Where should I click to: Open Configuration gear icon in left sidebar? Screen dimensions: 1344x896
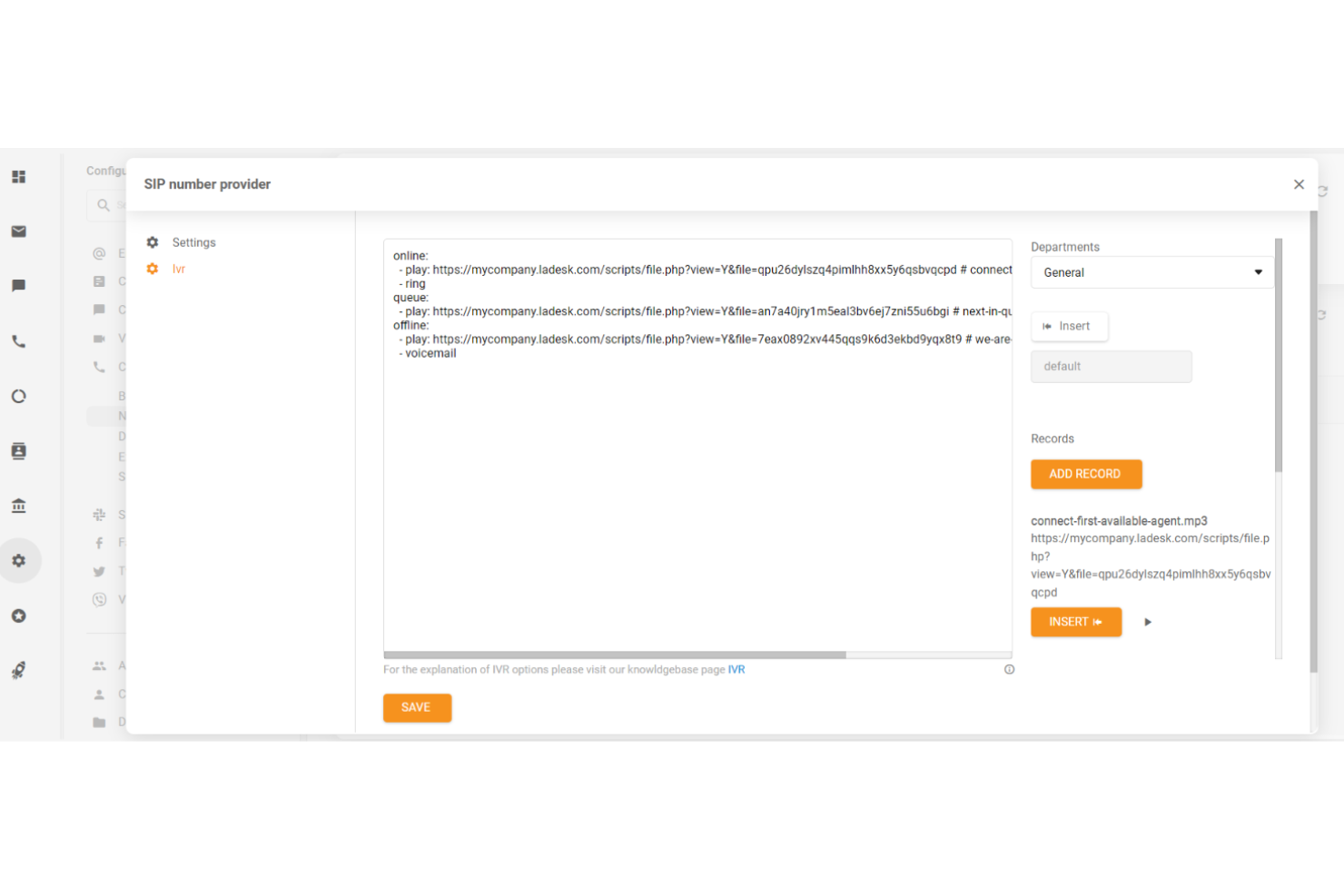18,561
